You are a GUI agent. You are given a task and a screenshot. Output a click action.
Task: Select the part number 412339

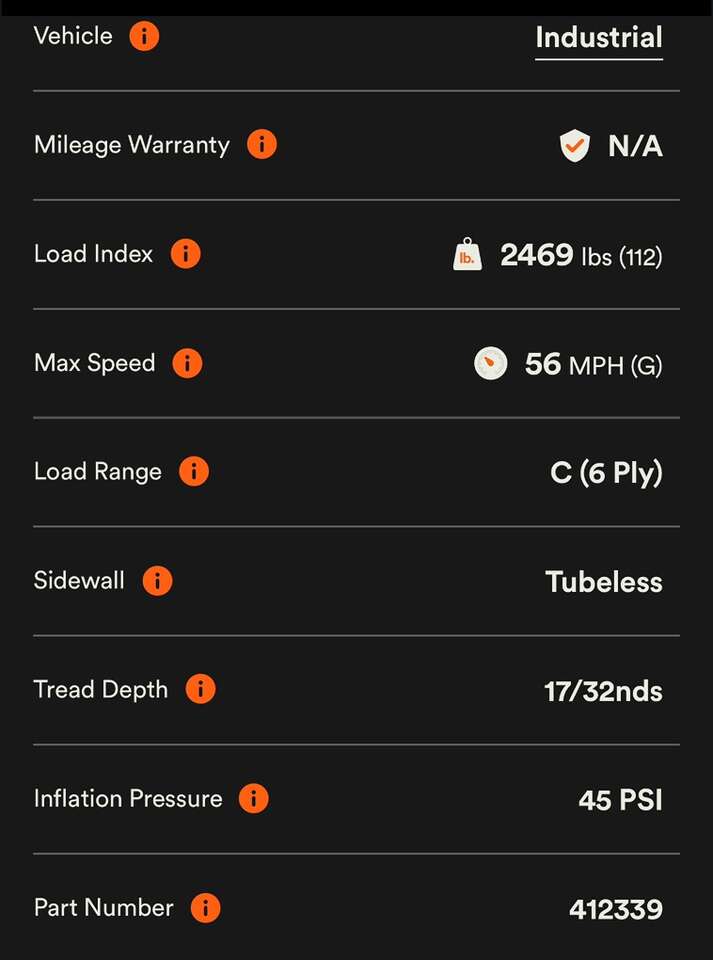pos(615,909)
